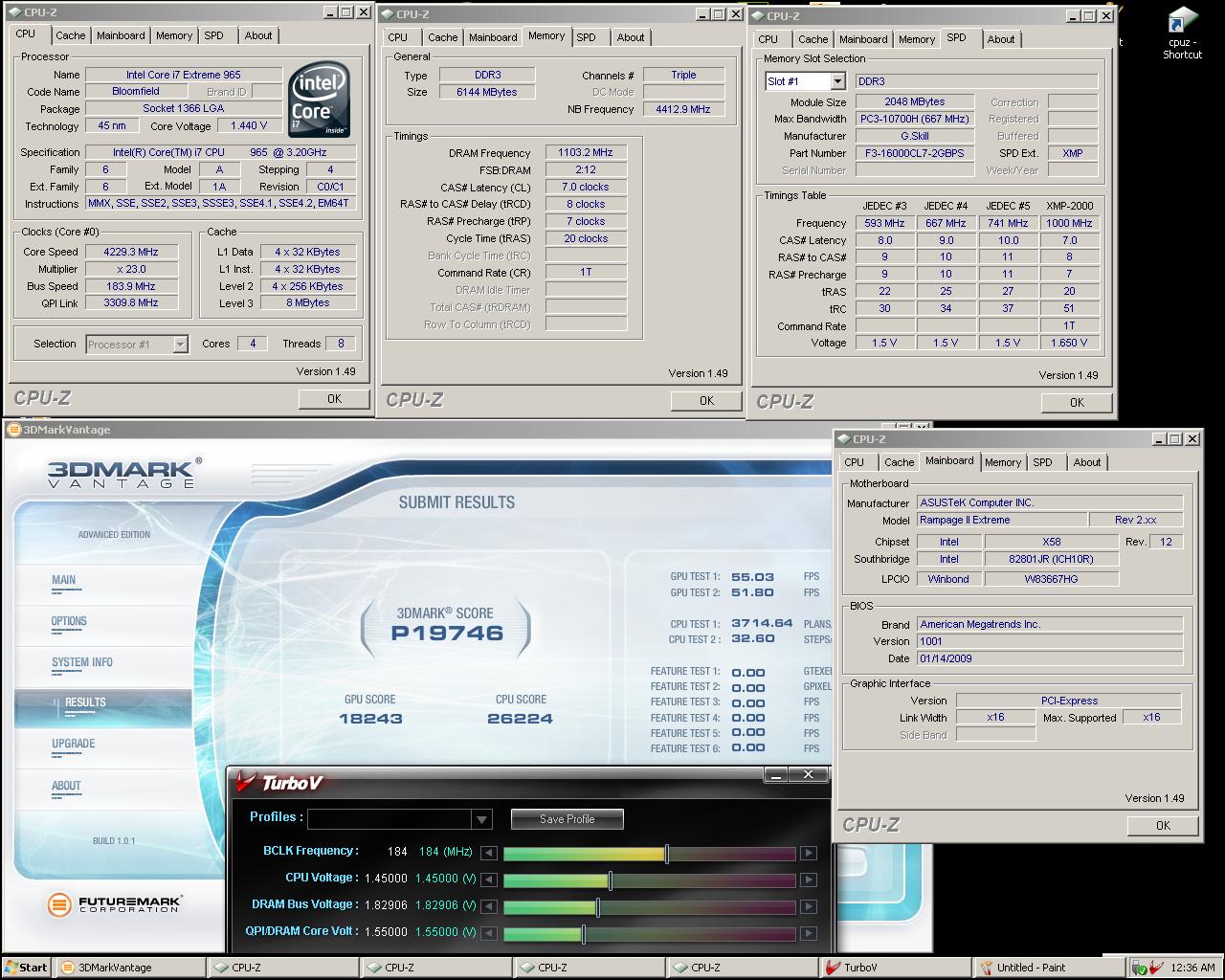The width and height of the screenshot is (1225, 980).
Task: Click OK in the CPU tab CPU-Z window
Action: (x=334, y=399)
